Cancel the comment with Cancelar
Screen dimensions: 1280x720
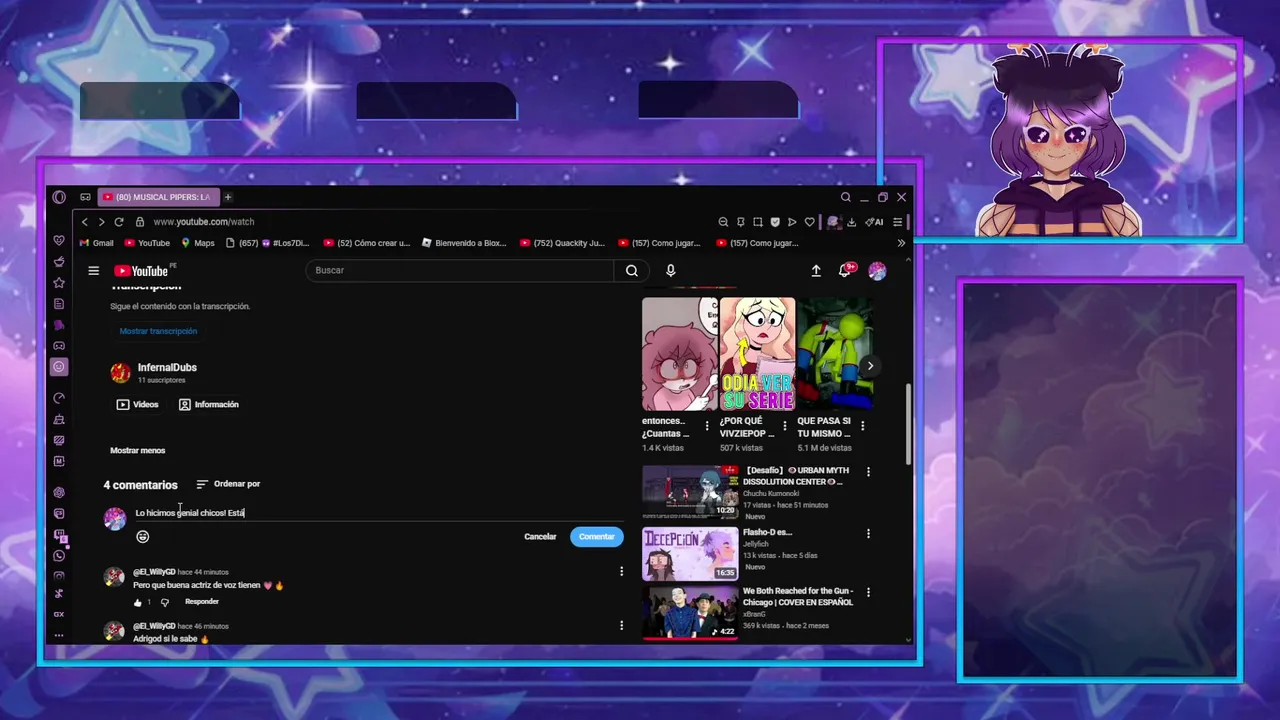click(540, 537)
